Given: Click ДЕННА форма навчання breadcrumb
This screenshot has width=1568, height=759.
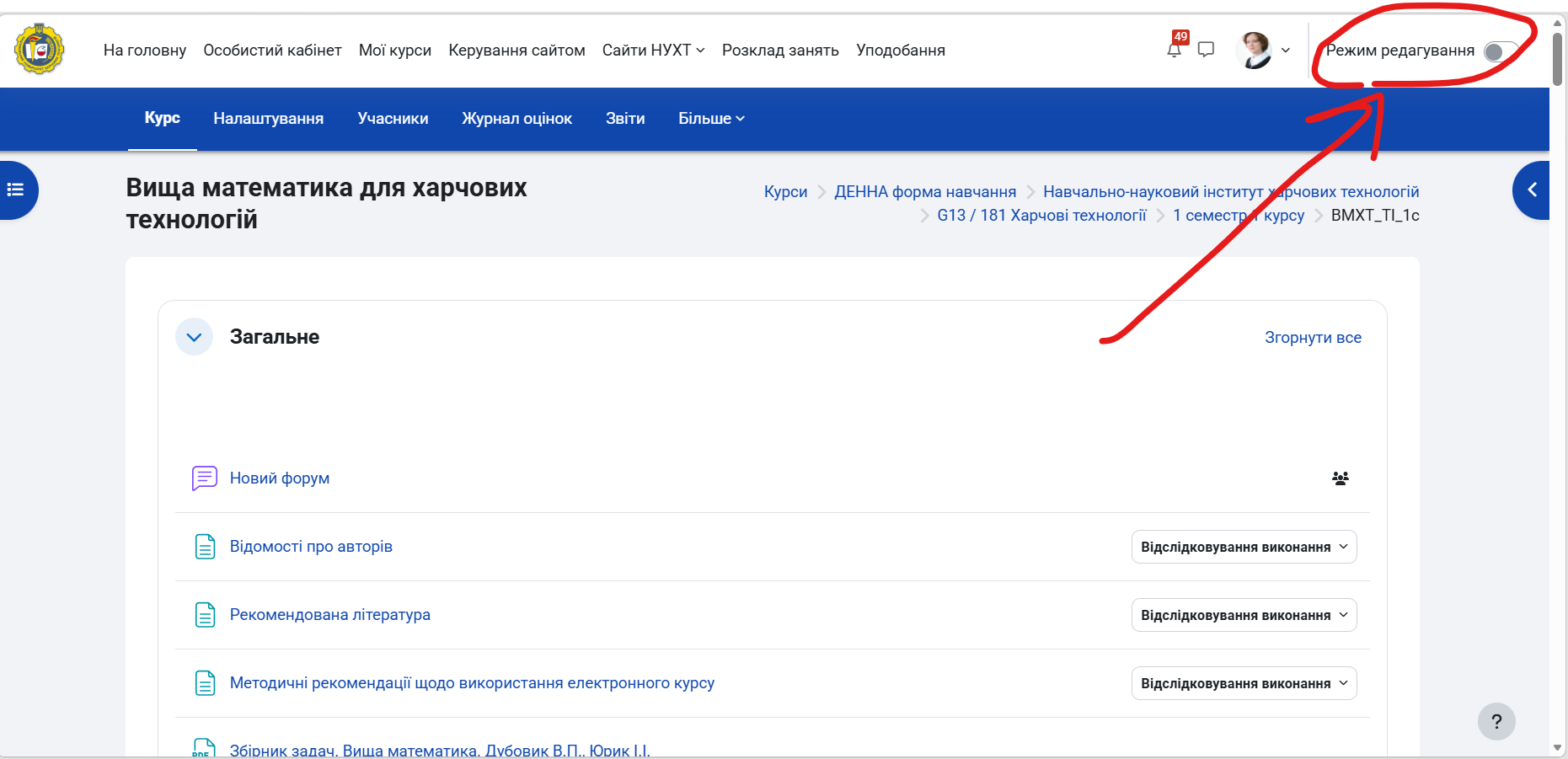Looking at the screenshot, I should click(x=925, y=192).
